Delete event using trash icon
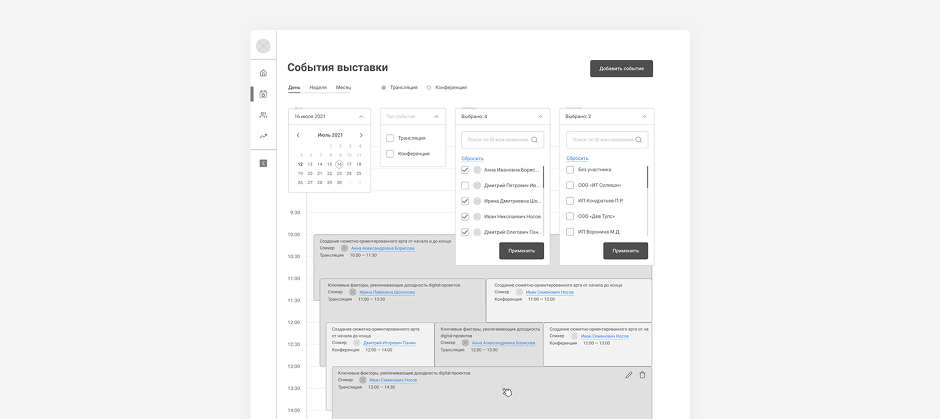The height and width of the screenshot is (419, 940). click(642, 375)
